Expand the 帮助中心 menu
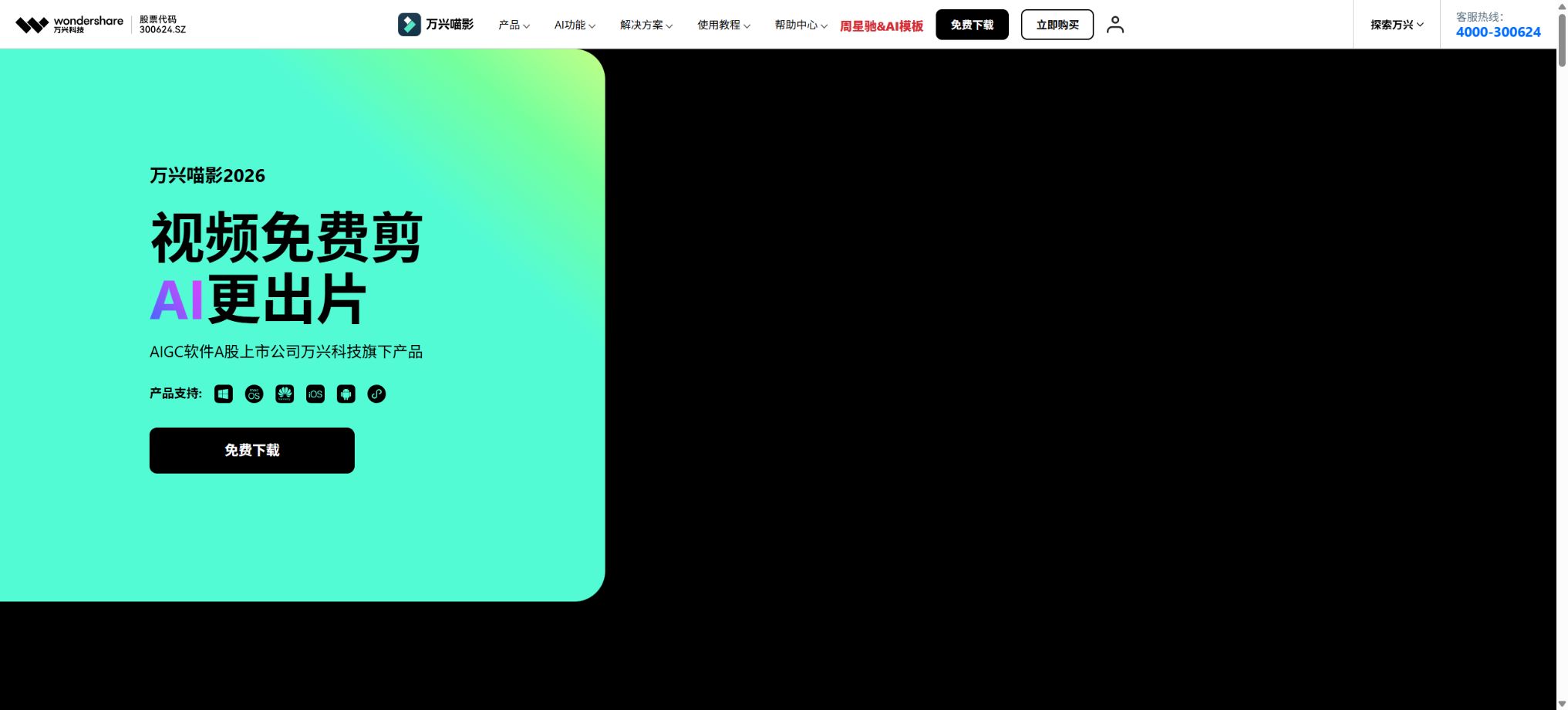Screen dimensions: 1568x710 (801, 25)
